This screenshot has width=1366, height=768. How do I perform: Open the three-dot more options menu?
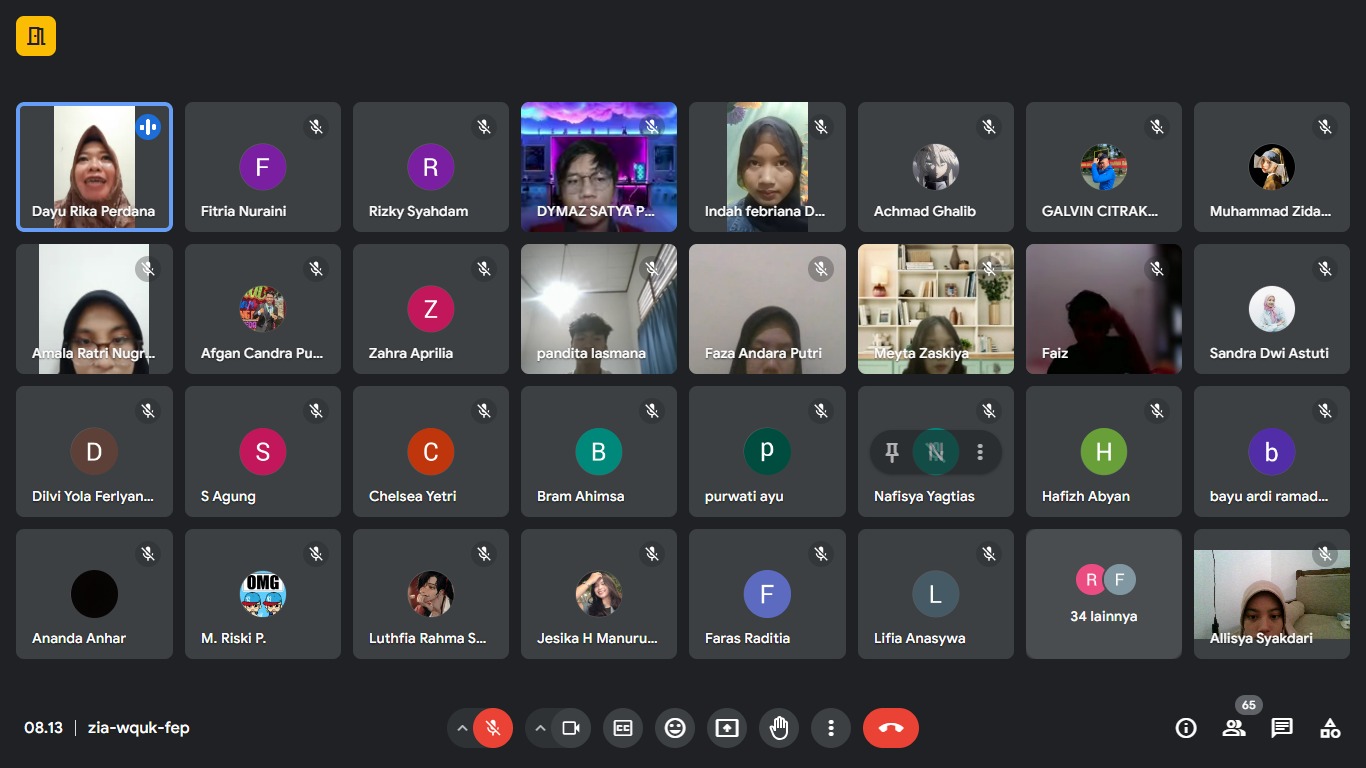point(831,728)
